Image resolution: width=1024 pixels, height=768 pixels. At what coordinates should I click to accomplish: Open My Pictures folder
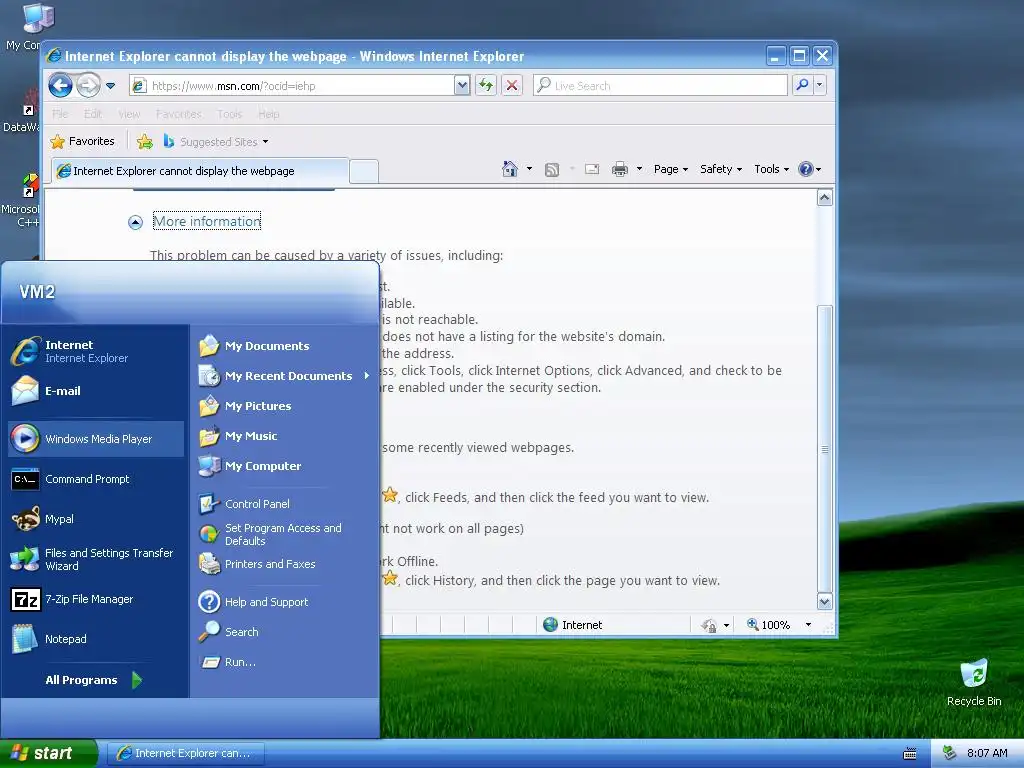284,406
